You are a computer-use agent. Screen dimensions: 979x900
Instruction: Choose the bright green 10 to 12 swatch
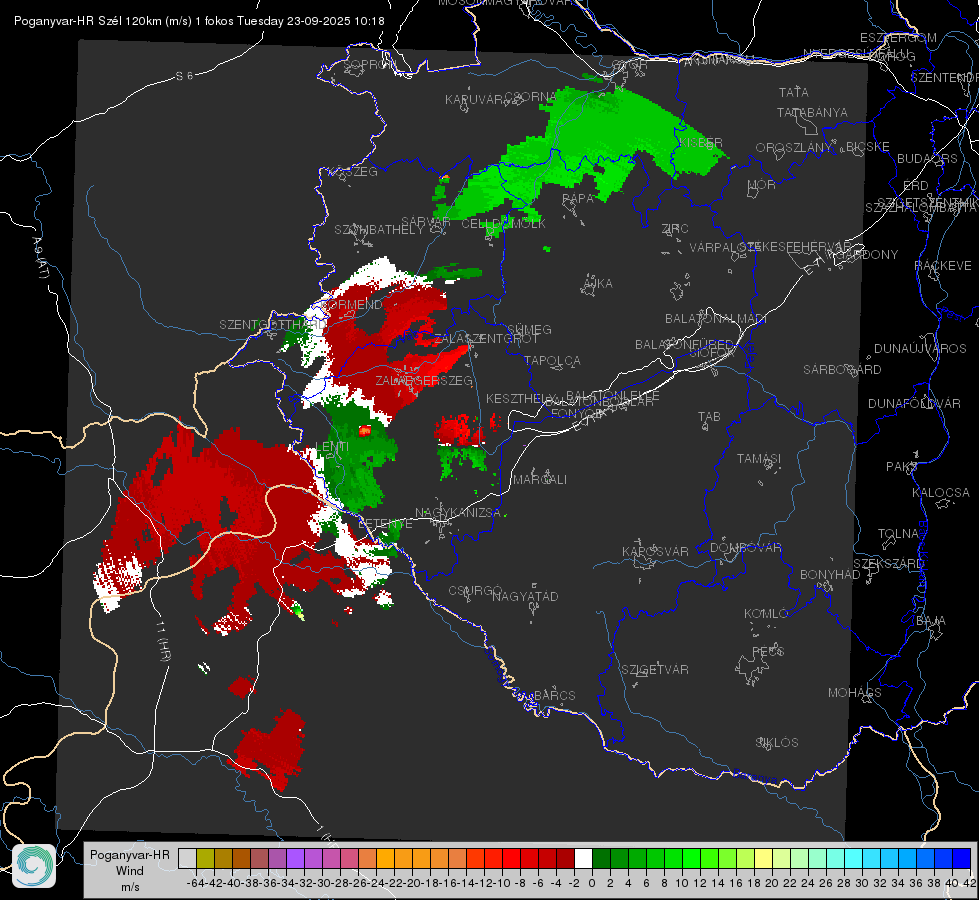(691, 858)
